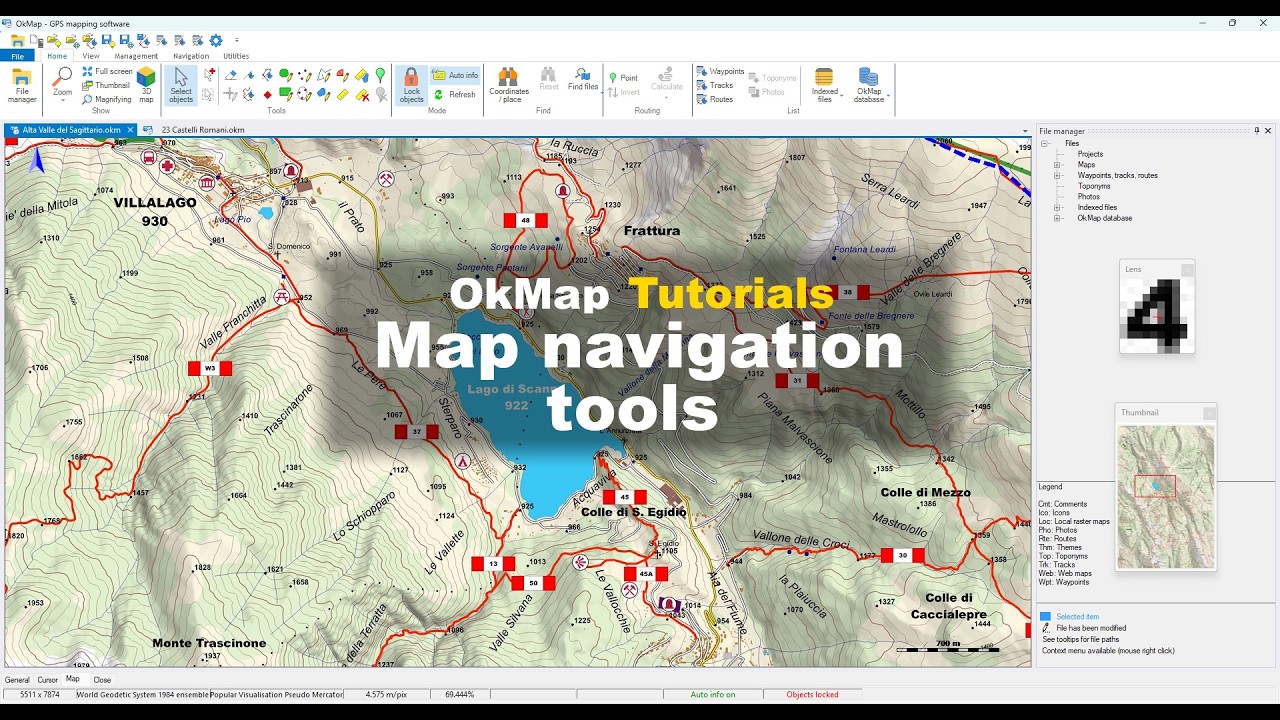Select Projects in File manager tree
The height and width of the screenshot is (720, 1280).
click(1090, 154)
